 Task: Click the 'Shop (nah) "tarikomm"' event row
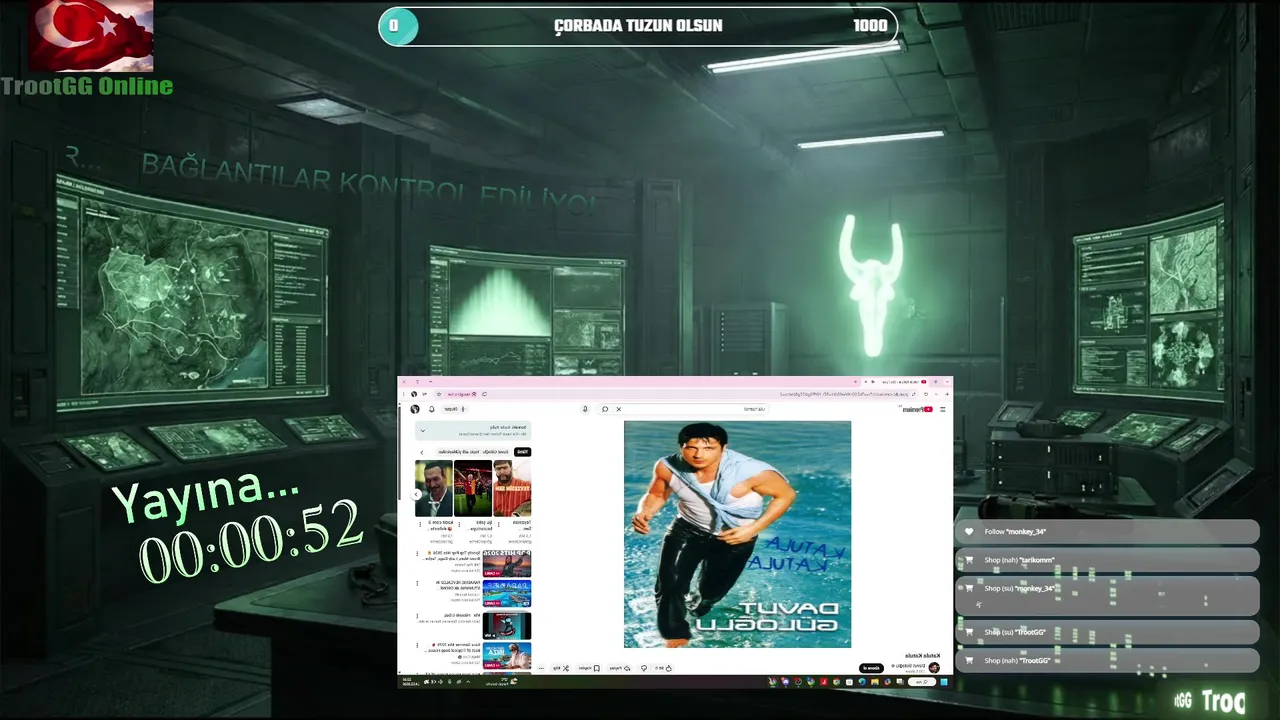1107,560
